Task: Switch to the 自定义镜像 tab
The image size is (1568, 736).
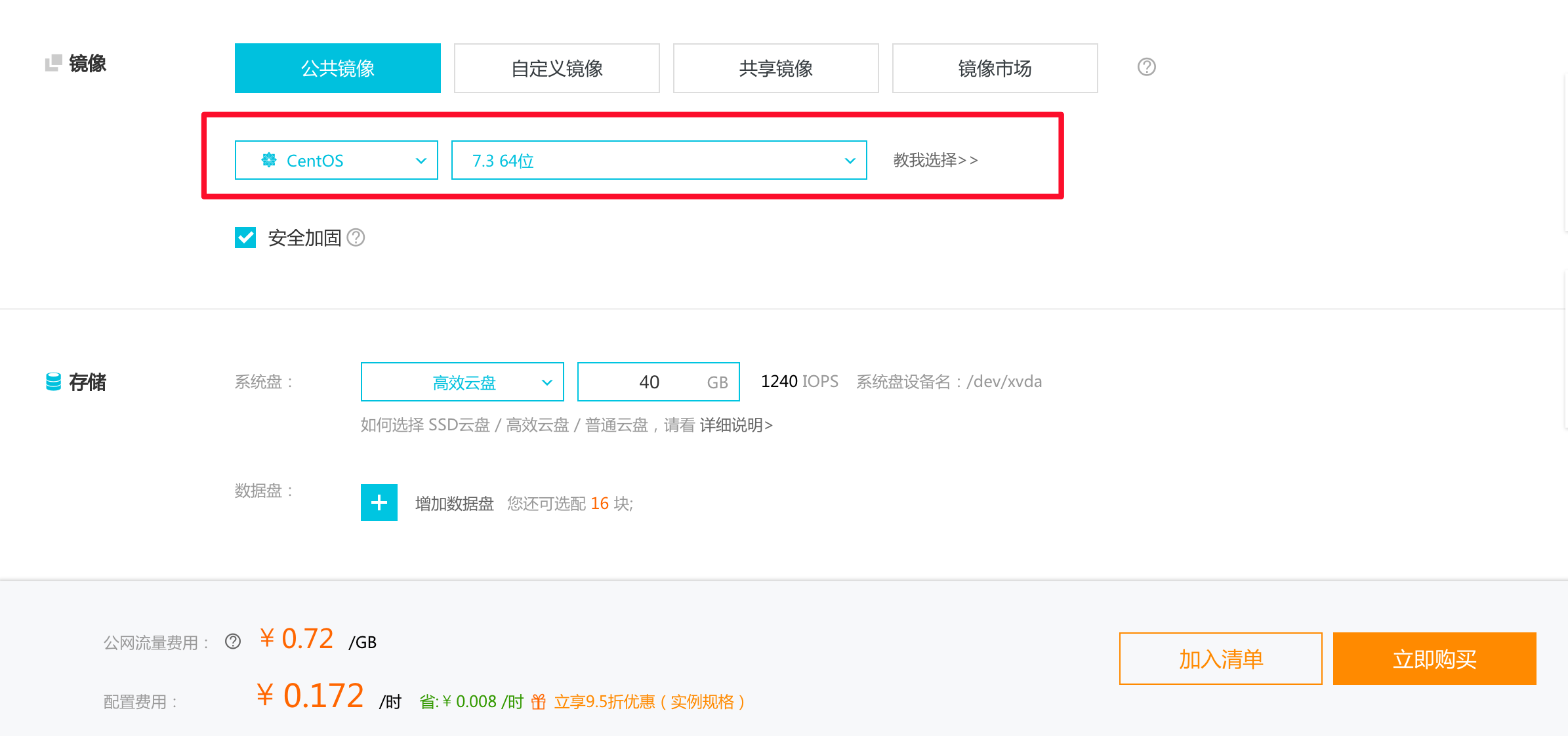Action: (556, 68)
